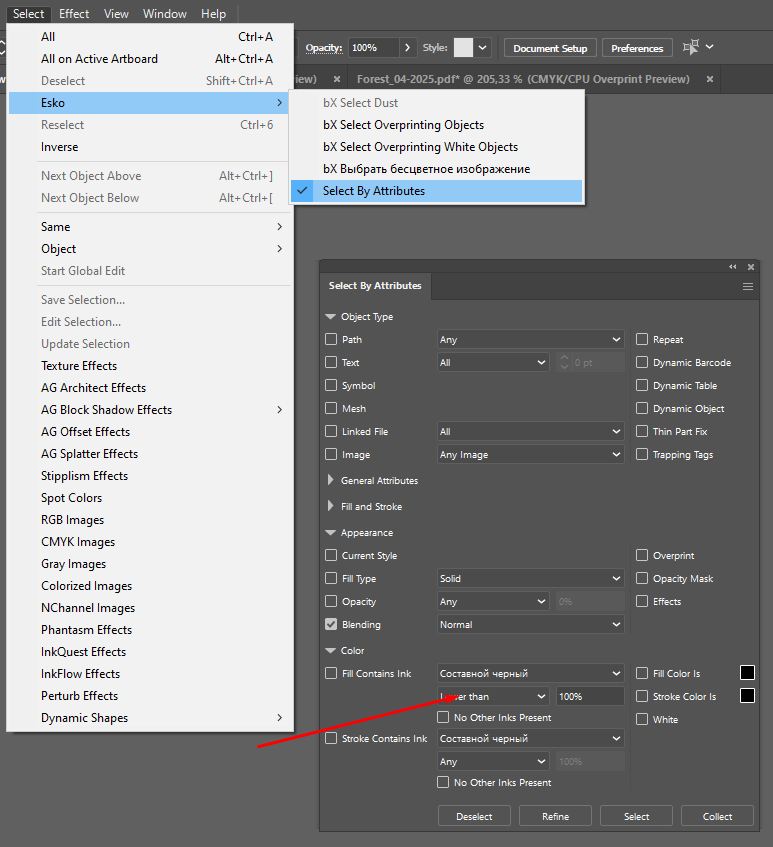This screenshot has width=773, height=847.
Task: Click the Stroke Color Is black swatch
Action: coord(747,696)
